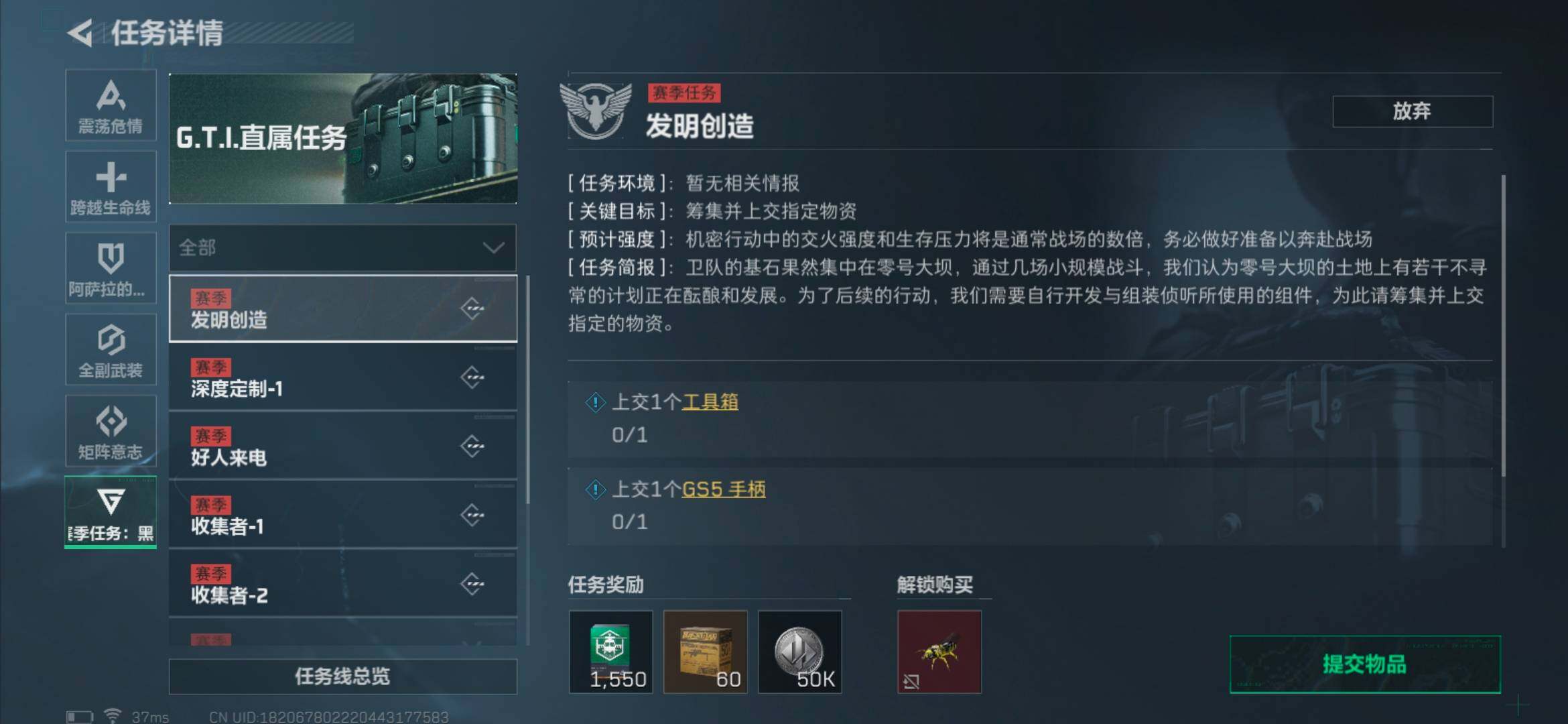Select the 收集者-1 task entry
Screen dimensions: 1568x724
(342, 515)
